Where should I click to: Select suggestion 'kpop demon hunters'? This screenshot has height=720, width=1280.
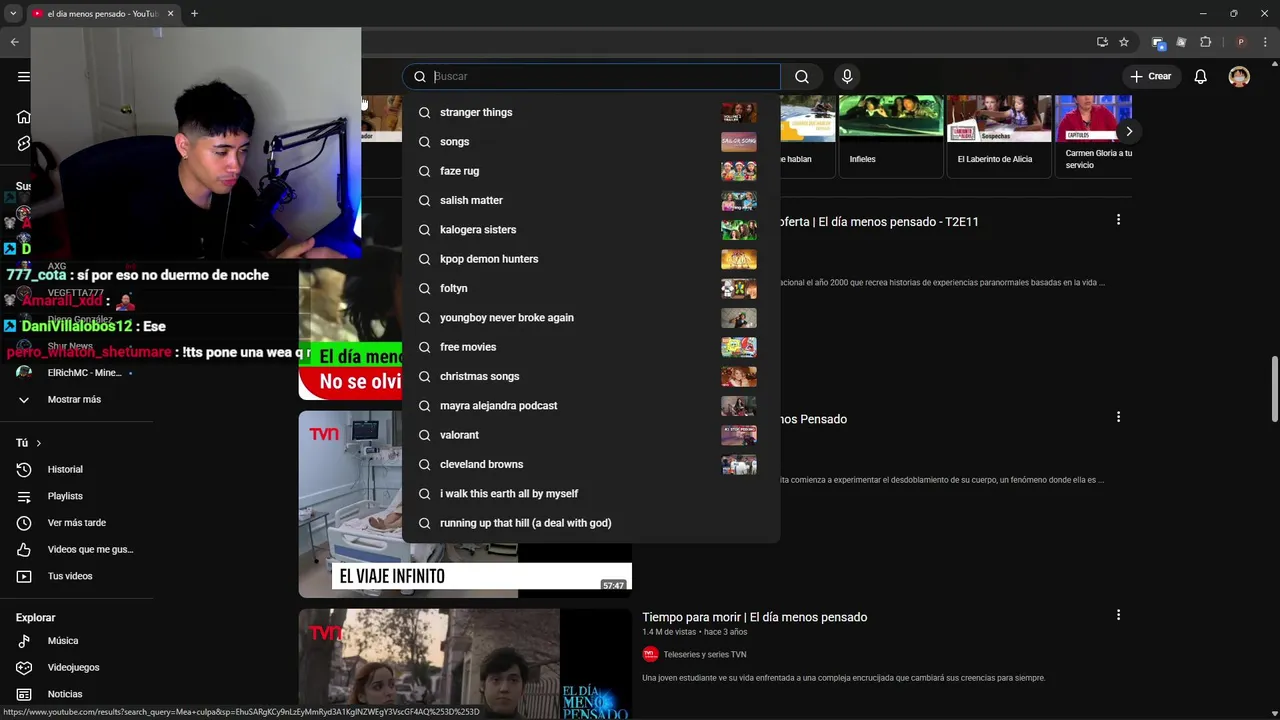[590, 259]
